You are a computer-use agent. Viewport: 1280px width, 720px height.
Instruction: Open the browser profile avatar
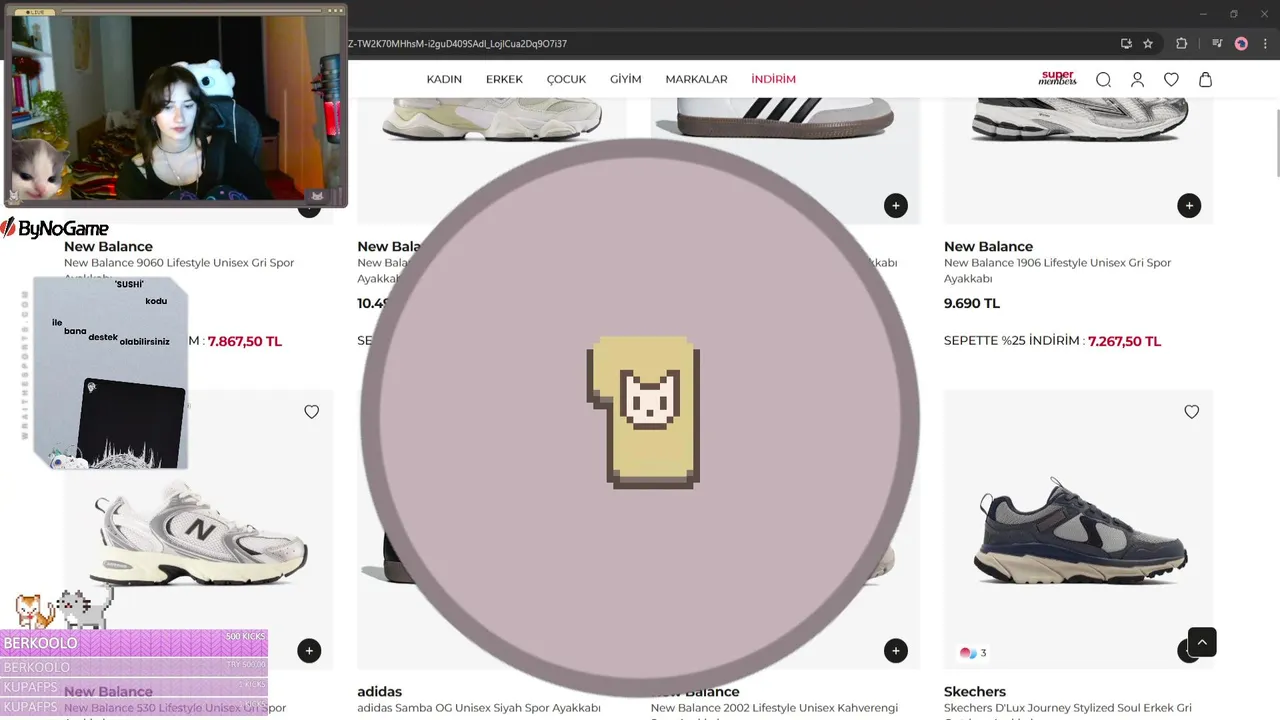click(1241, 44)
